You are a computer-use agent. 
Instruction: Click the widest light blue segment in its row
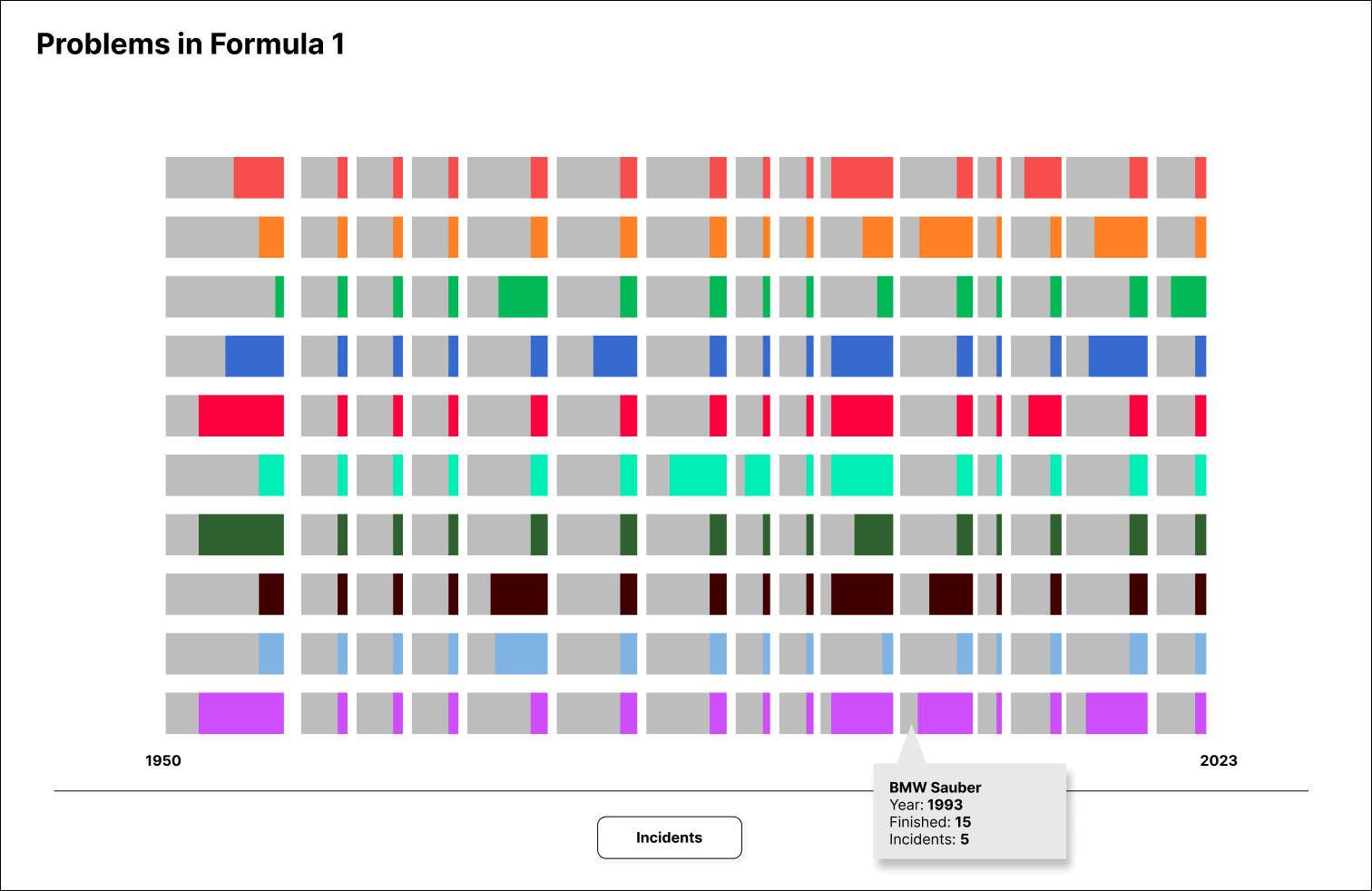(x=521, y=653)
